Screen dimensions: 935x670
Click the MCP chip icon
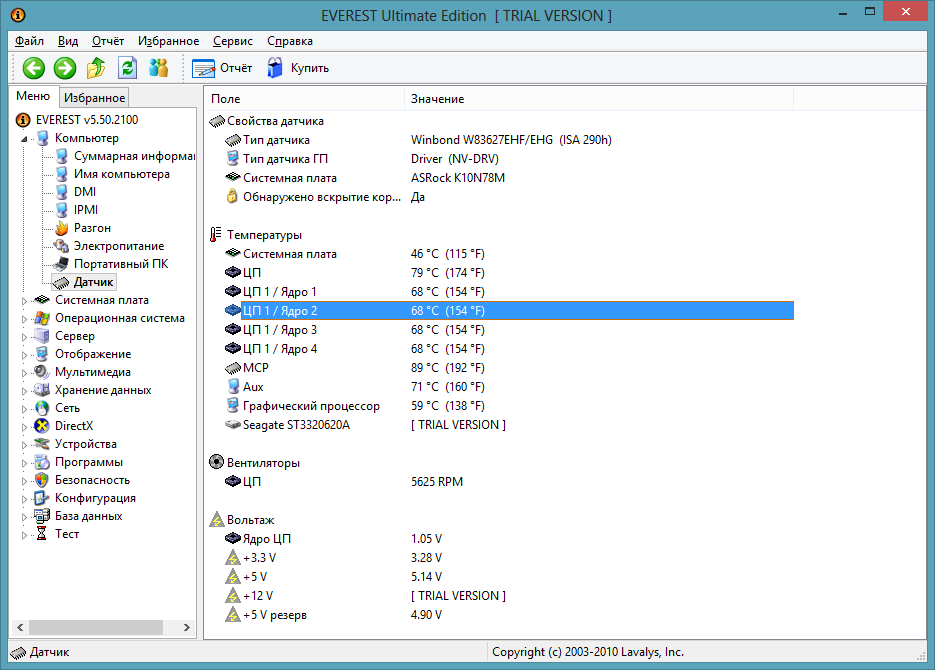pyautogui.click(x=233, y=368)
